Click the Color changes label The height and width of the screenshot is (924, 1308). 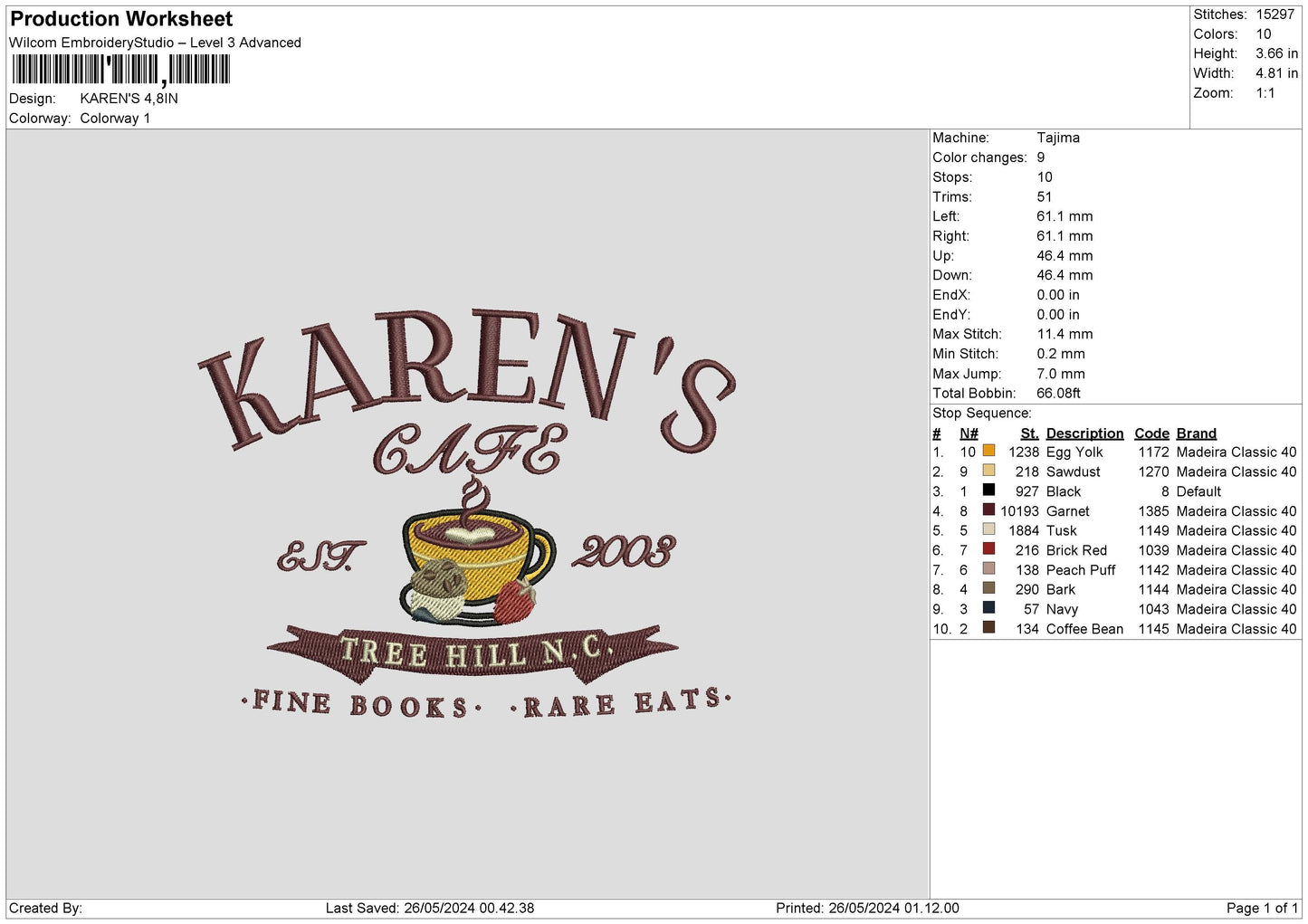pyautogui.click(x=979, y=157)
